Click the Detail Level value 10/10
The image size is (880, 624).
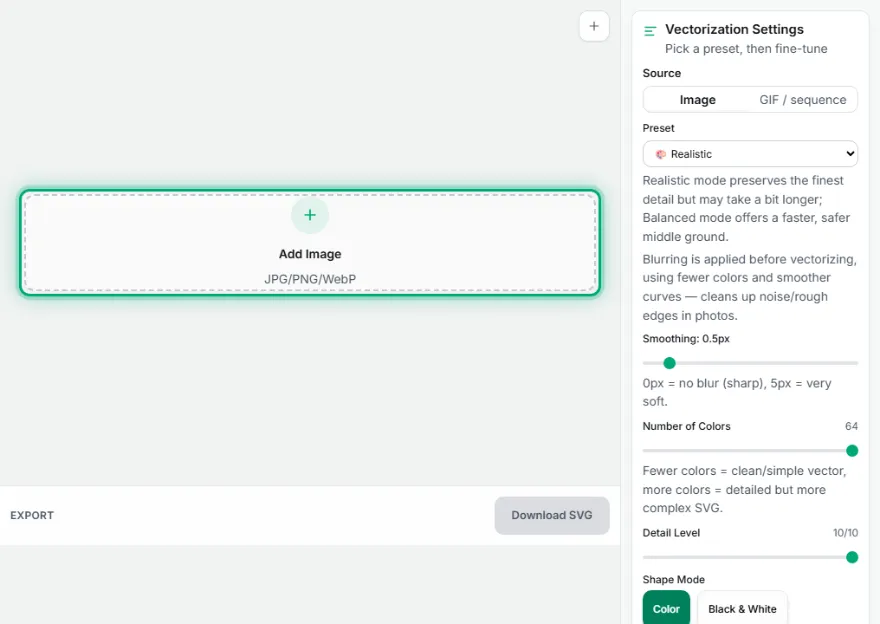pyautogui.click(x=845, y=533)
